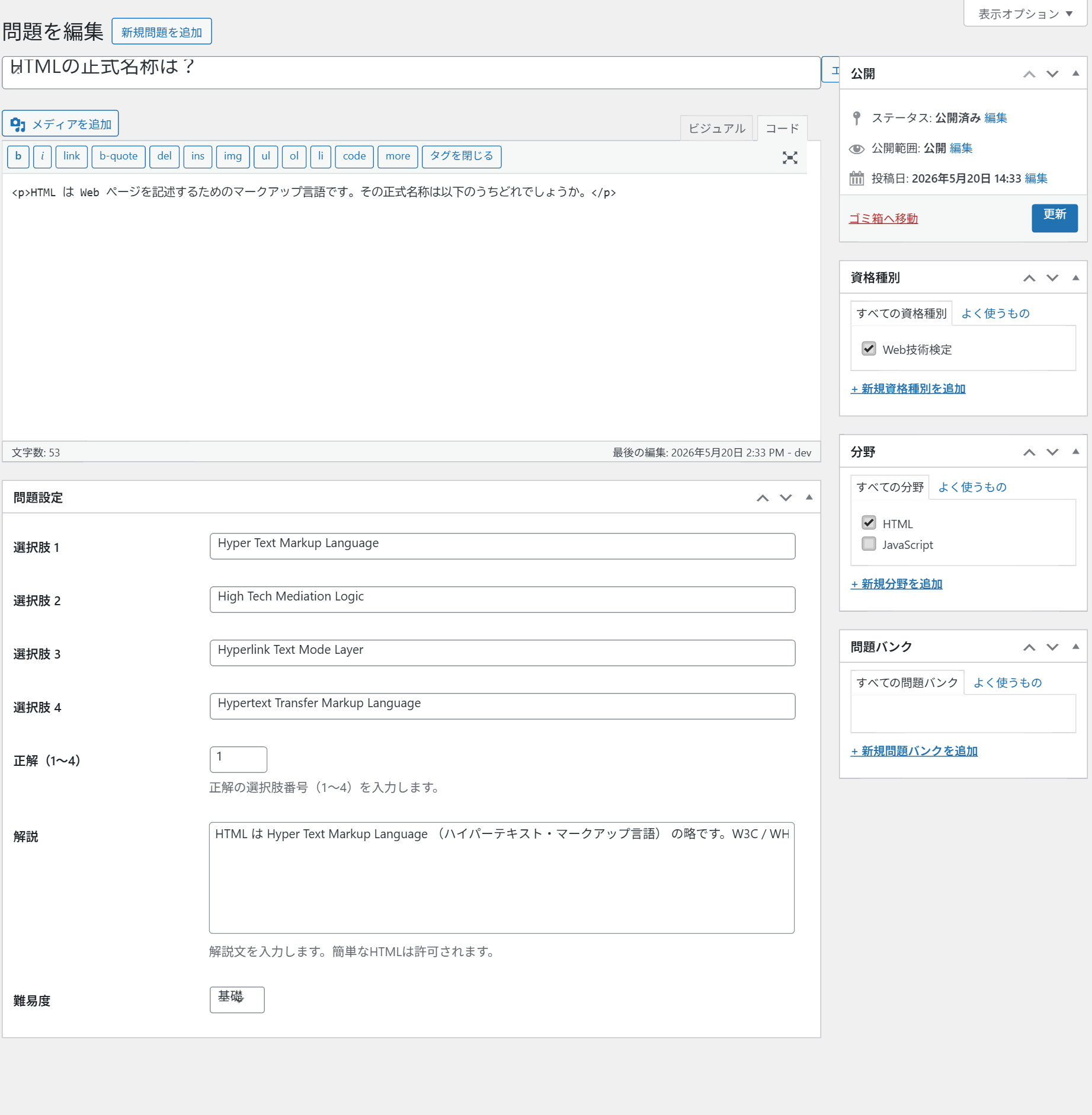Select よく使うもの tab in 分野
The width and height of the screenshot is (1092, 1115).
972,487
